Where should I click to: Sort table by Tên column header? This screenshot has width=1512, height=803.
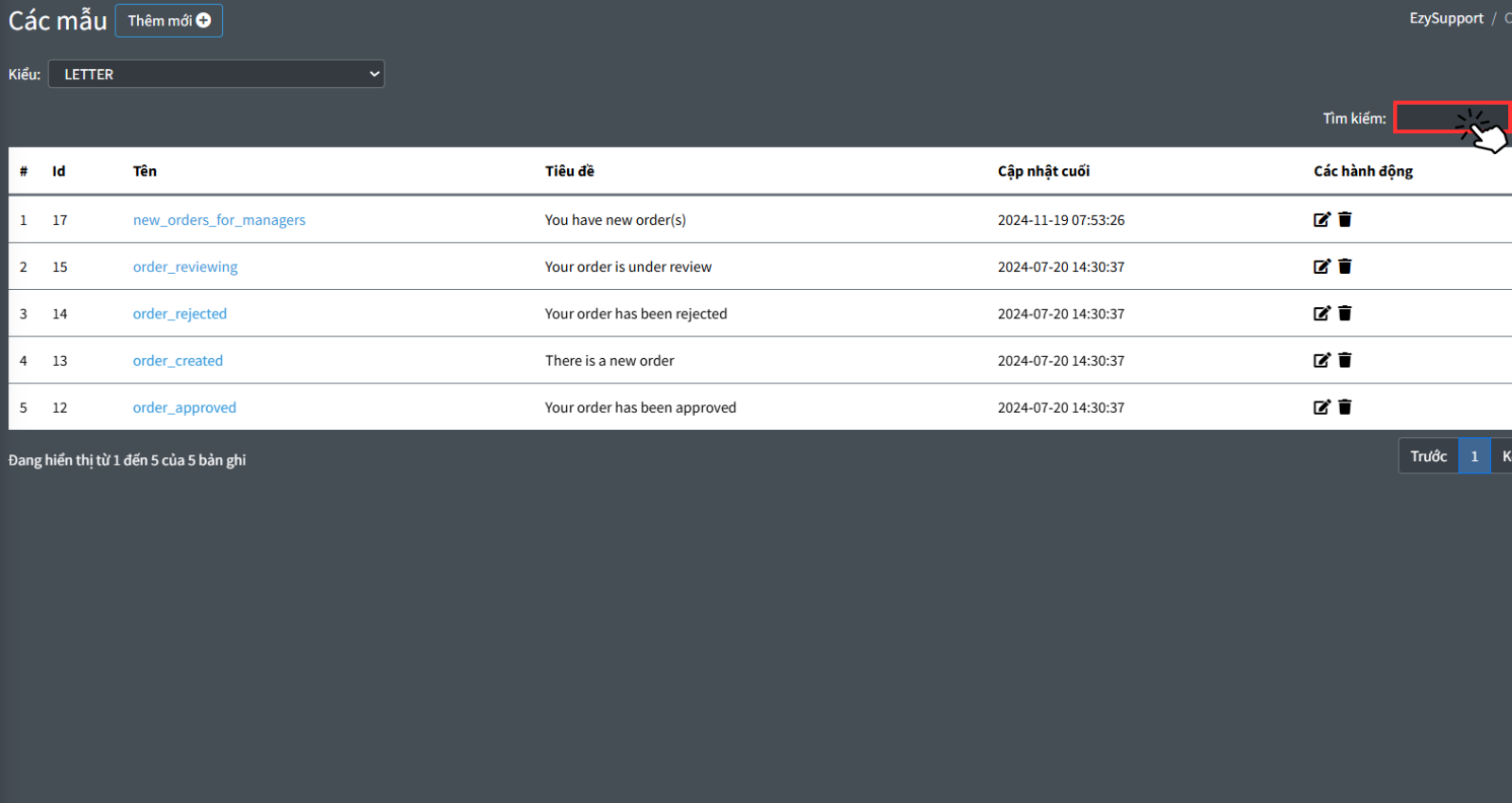pos(145,171)
